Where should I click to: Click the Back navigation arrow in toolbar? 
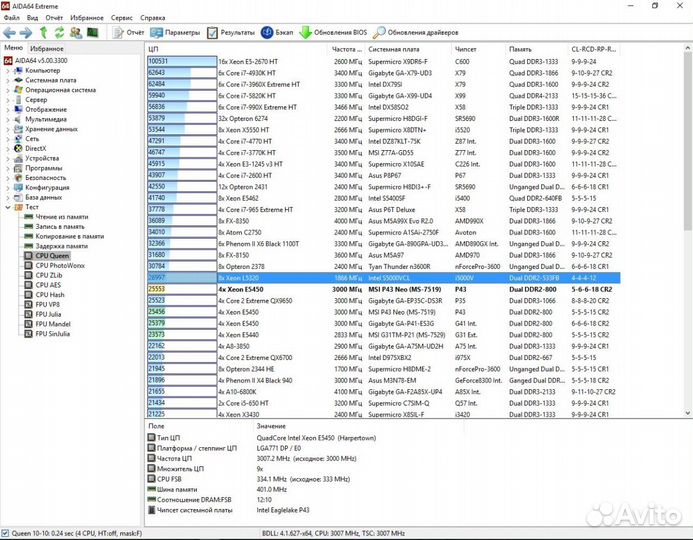pyautogui.click(x=9, y=32)
